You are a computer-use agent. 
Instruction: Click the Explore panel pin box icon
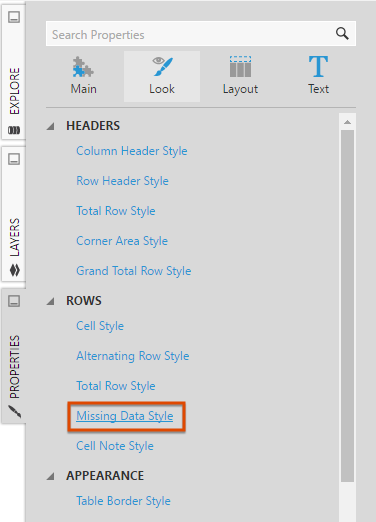pyautogui.click(x=14, y=17)
